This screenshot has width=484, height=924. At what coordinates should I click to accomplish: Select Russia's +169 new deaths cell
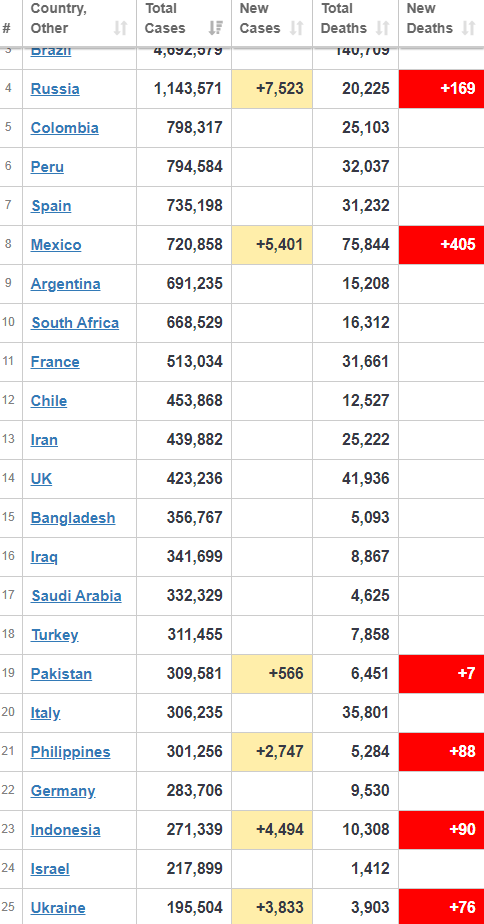(442, 89)
